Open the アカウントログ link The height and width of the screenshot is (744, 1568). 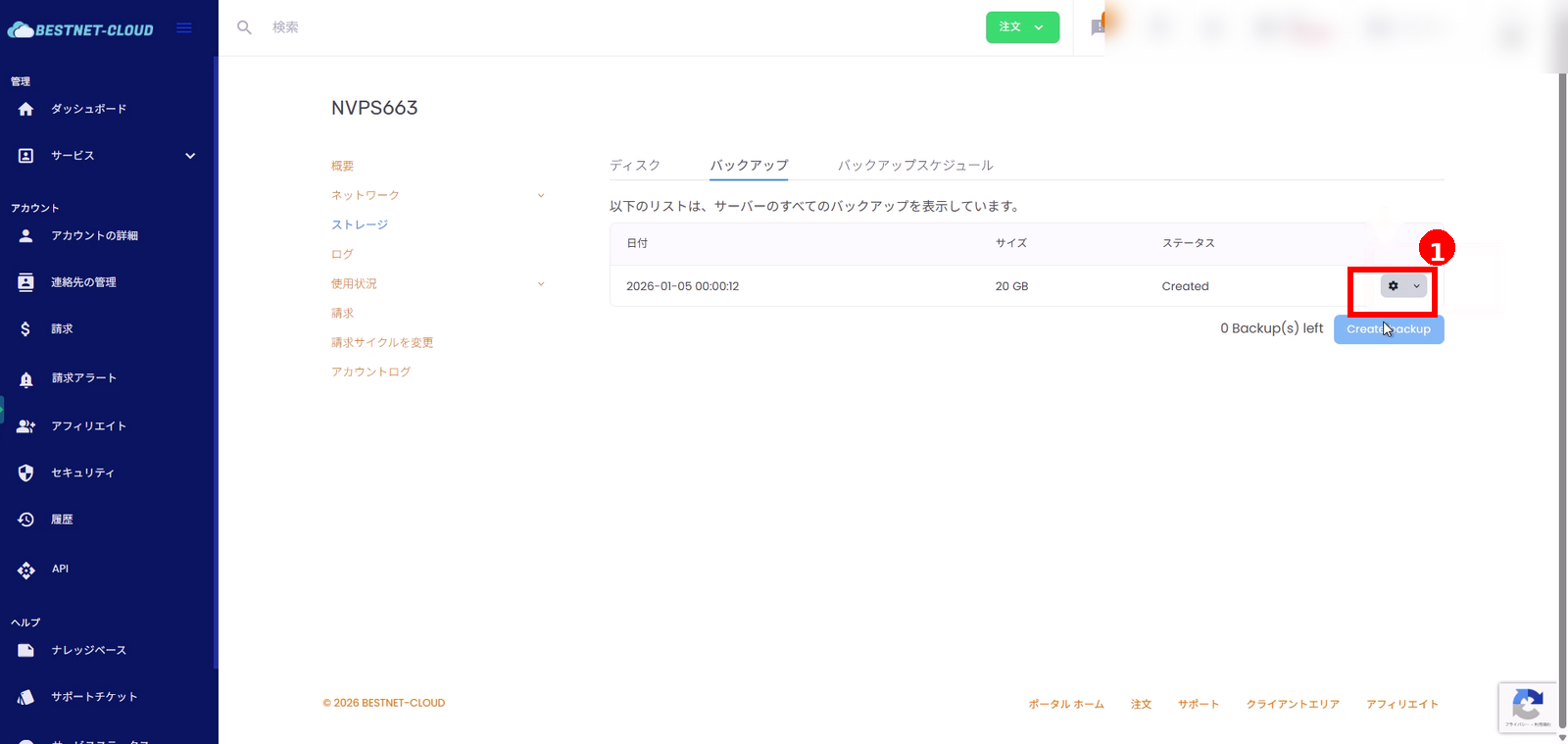370,372
